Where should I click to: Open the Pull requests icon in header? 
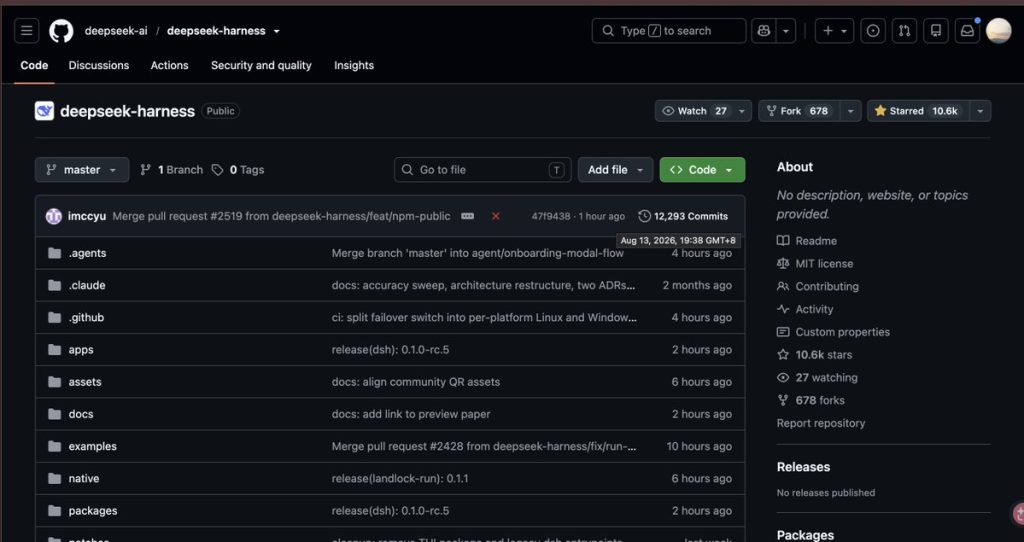(x=904, y=31)
